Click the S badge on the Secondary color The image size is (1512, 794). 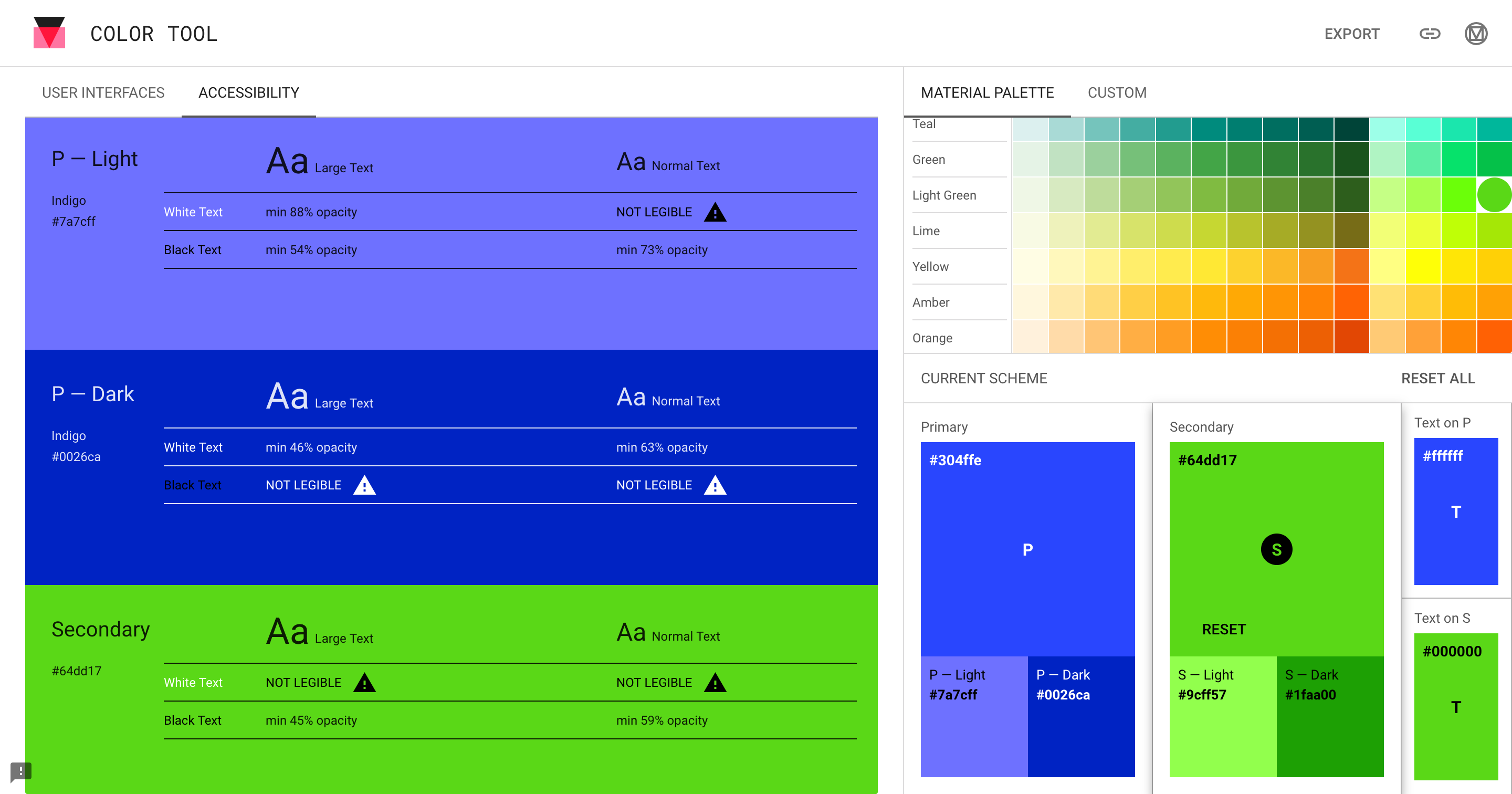pyautogui.click(x=1277, y=549)
